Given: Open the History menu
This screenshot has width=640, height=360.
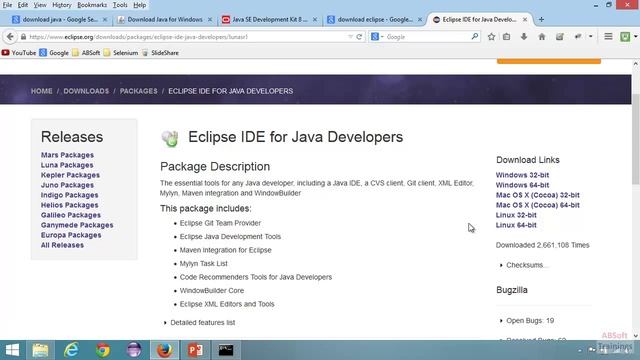Looking at the screenshot, I should (x=62, y=5).
